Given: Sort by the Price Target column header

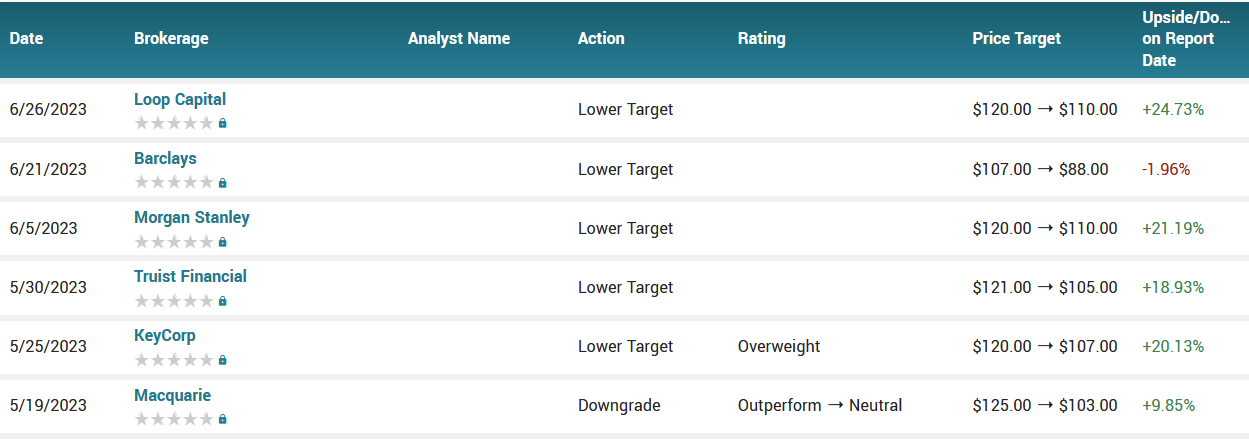Looking at the screenshot, I should (x=1016, y=39).
